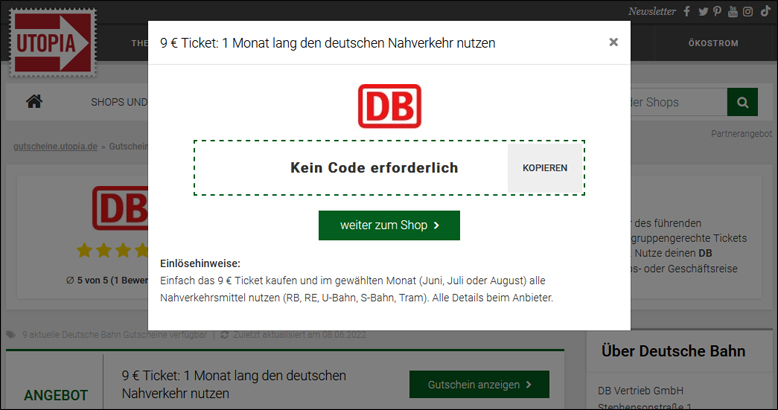Click the KOPIEREN button
This screenshot has width=778, height=410.
click(x=544, y=168)
